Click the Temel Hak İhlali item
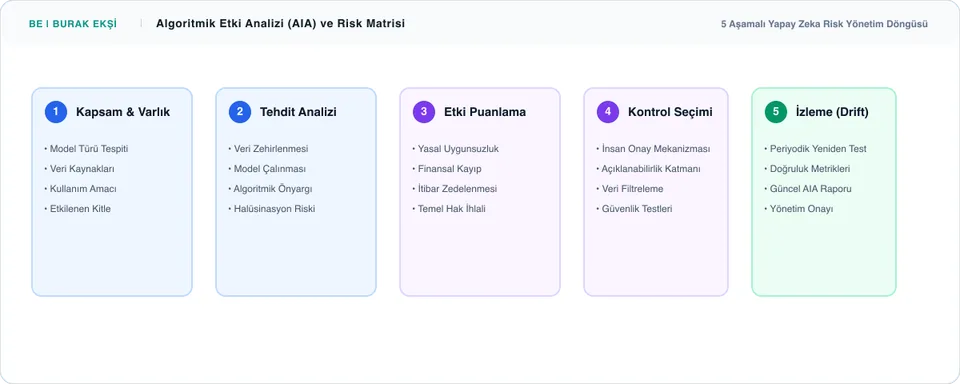The height and width of the screenshot is (384, 960). tap(449, 209)
